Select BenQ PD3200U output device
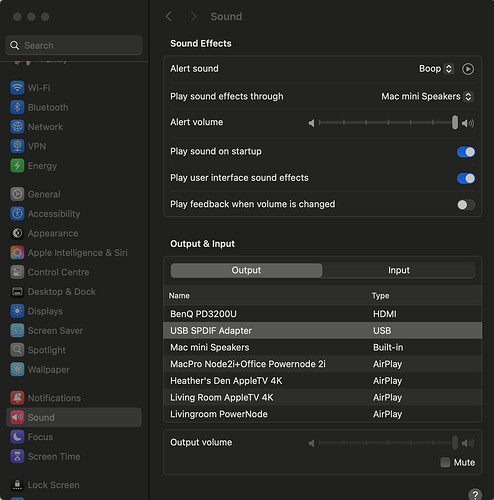This screenshot has width=494, height=500. [x=323, y=314]
